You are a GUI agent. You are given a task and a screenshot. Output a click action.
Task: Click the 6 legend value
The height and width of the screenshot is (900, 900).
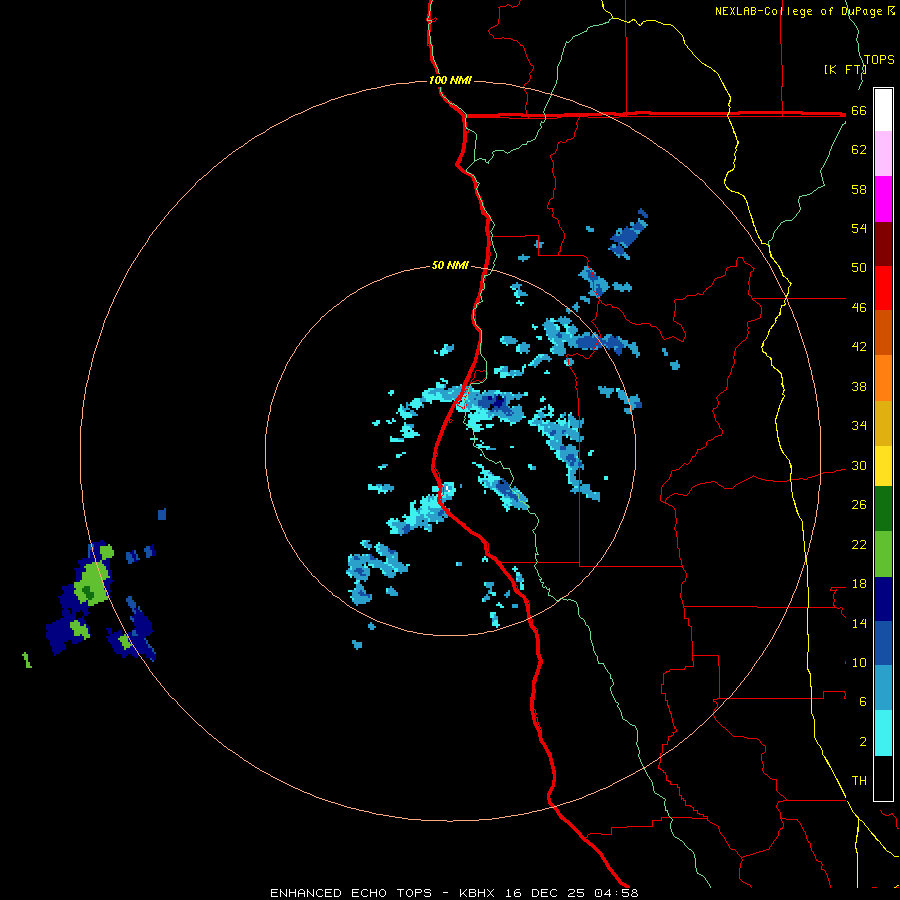tap(863, 702)
